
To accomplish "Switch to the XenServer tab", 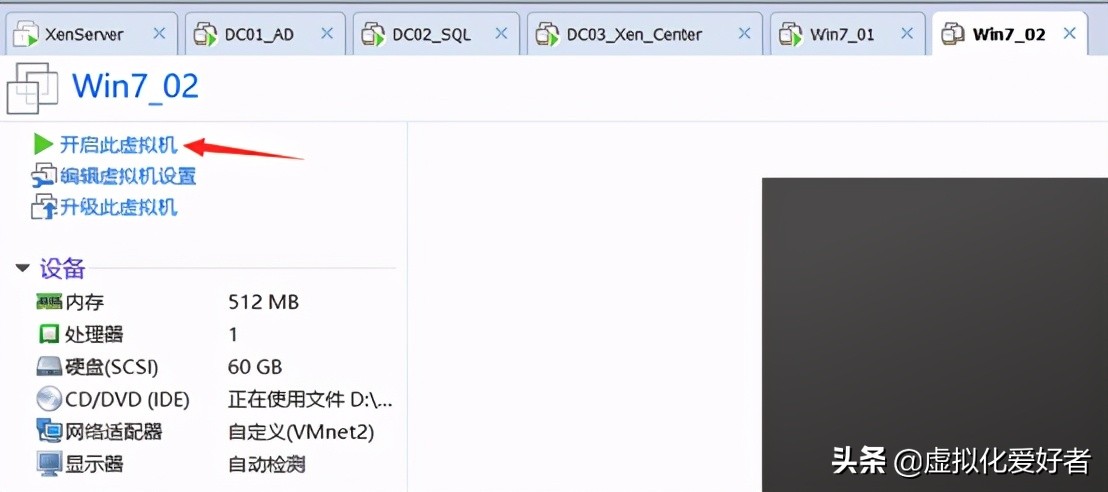I will (90, 33).
